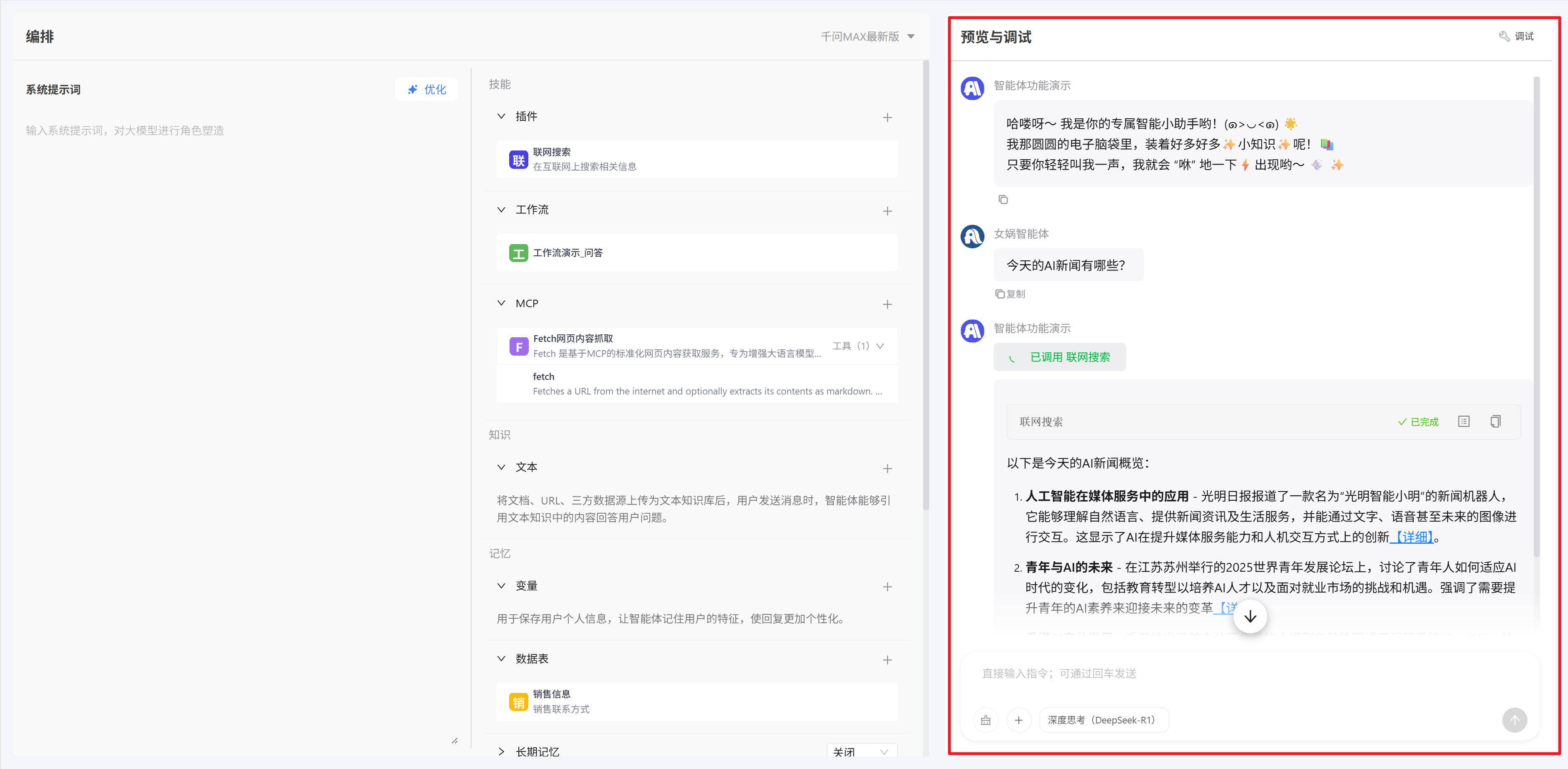Click the clear-chat broom icon
This screenshot has height=769, width=1568.
point(985,720)
